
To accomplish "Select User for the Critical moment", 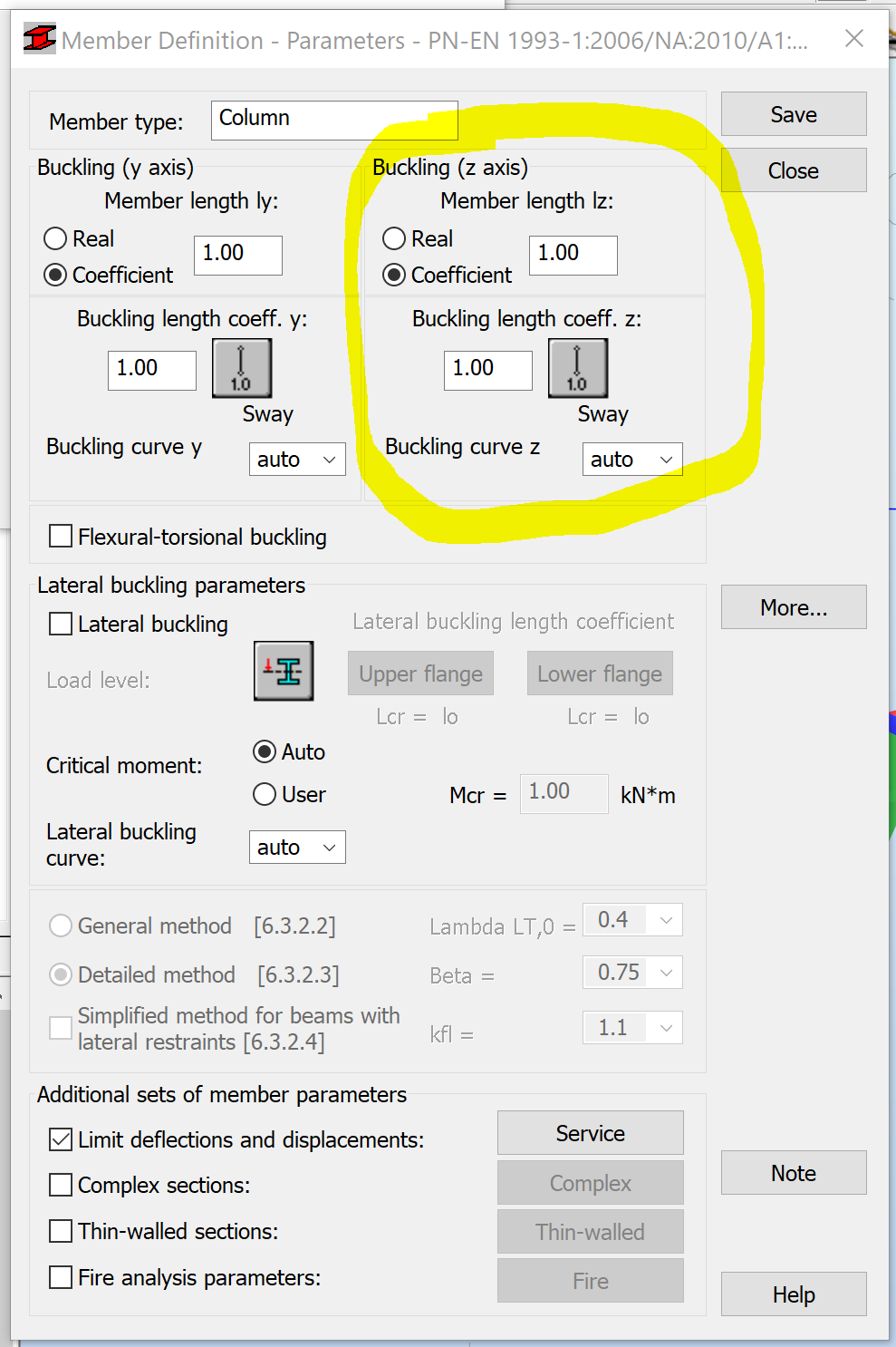I will pyautogui.click(x=264, y=794).
